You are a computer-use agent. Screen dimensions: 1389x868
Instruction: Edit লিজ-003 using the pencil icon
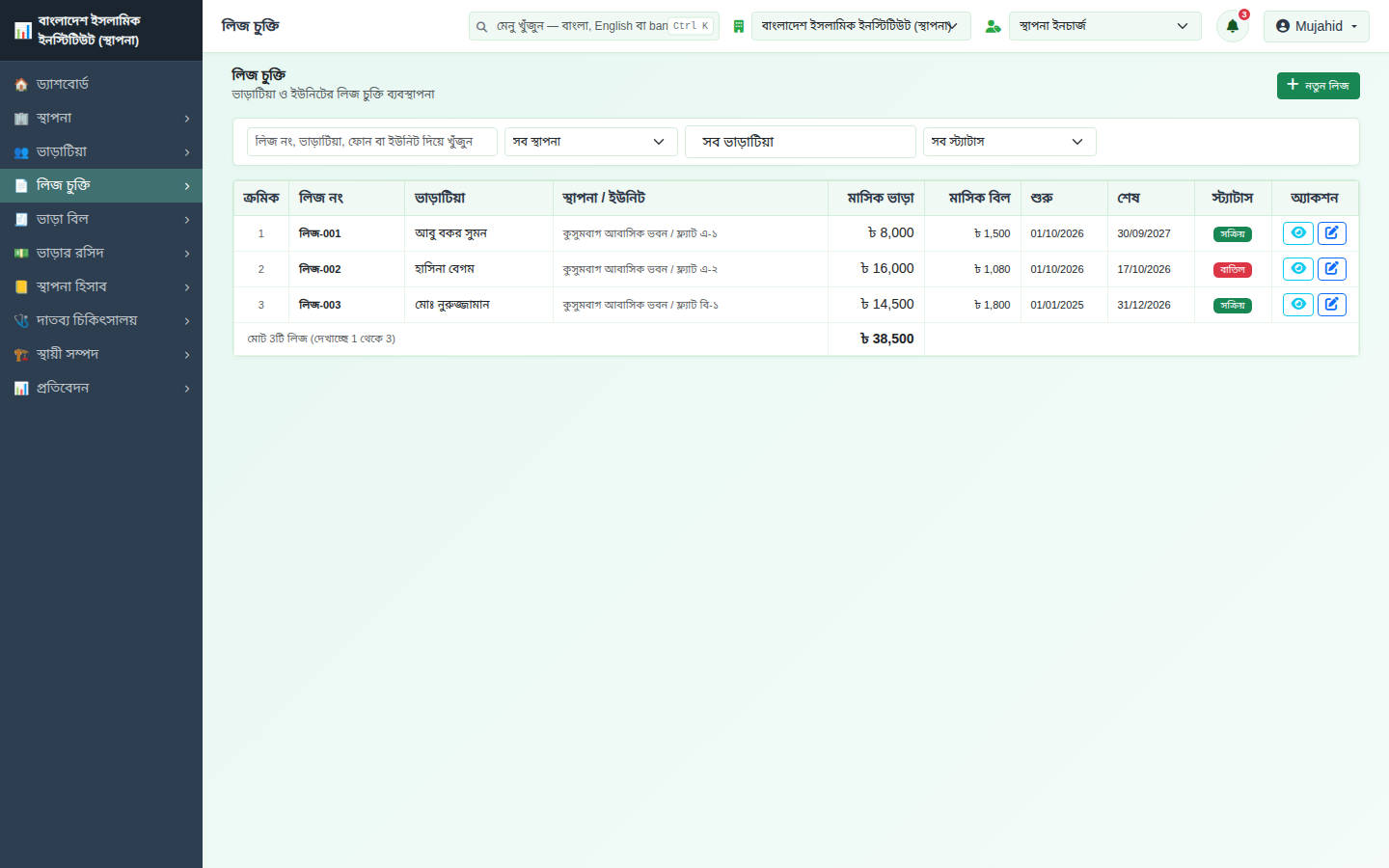pos(1332,305)
